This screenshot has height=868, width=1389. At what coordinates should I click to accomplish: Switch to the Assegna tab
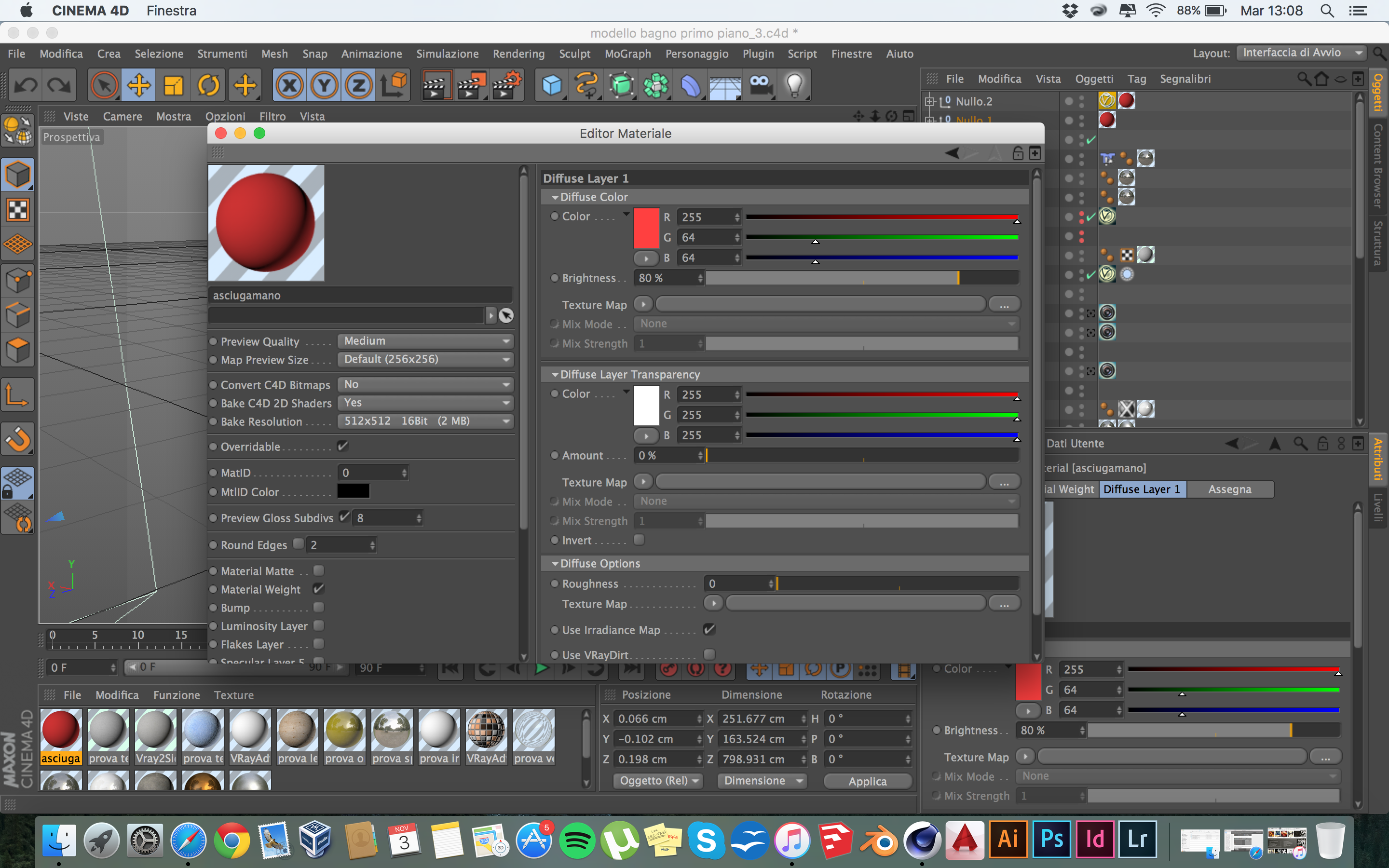pos(1229,489)
